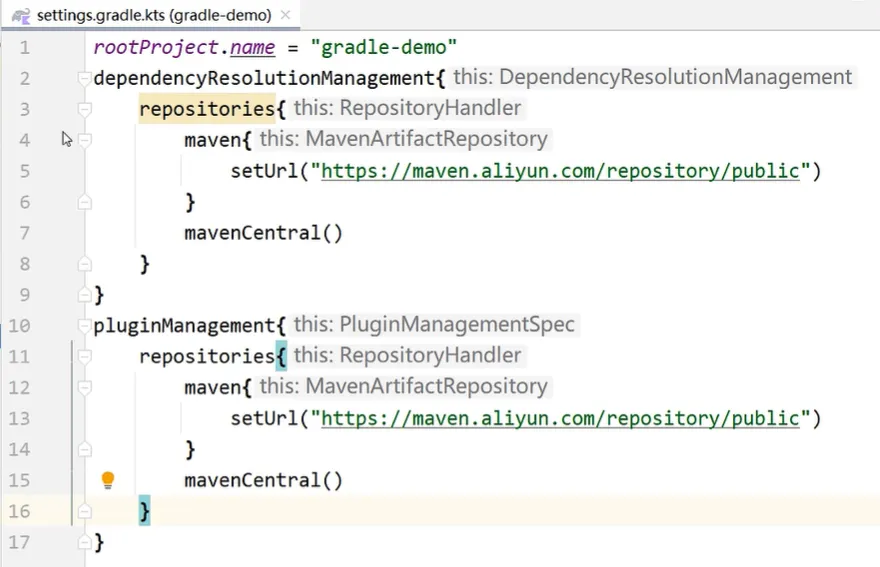Collapse dependencyResolutionManagement block on line 2

[x=84, y=78]
